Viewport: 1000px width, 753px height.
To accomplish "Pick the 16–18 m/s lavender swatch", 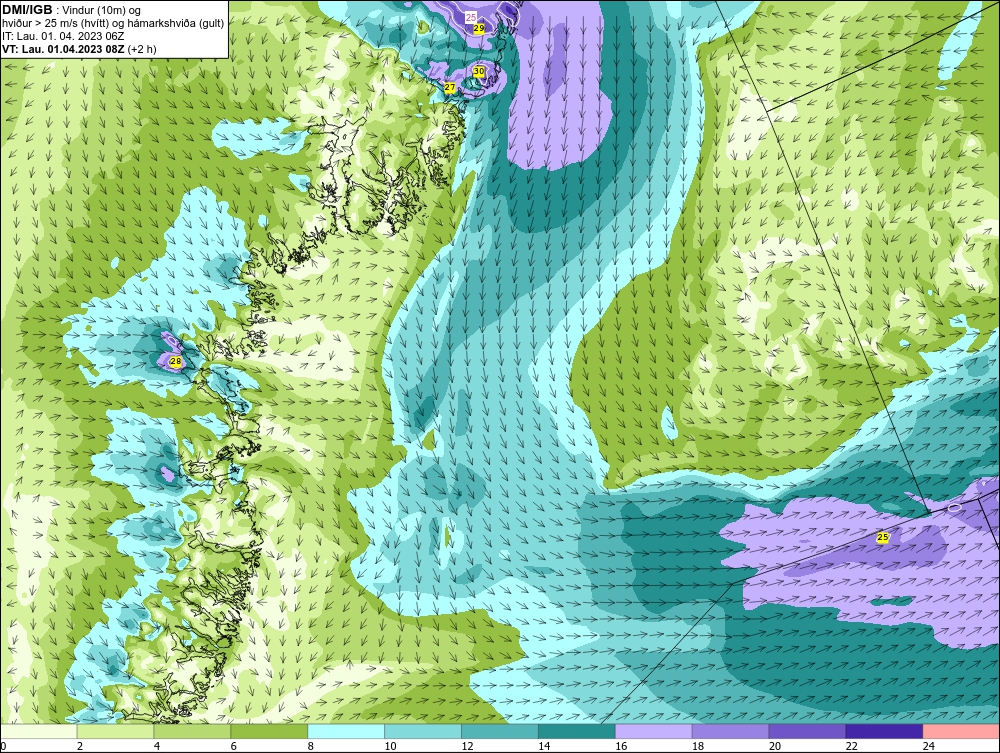I will pyautogui.click(x=653, y=731).
